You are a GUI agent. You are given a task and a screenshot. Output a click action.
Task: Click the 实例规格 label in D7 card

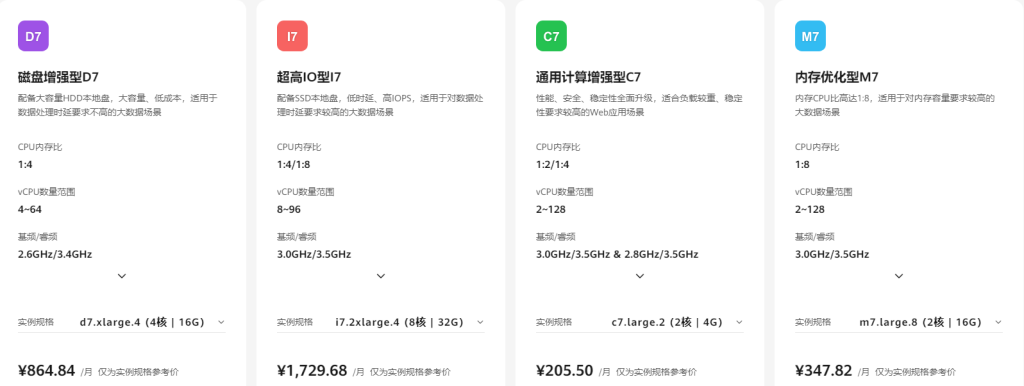(x=36, y=322)
